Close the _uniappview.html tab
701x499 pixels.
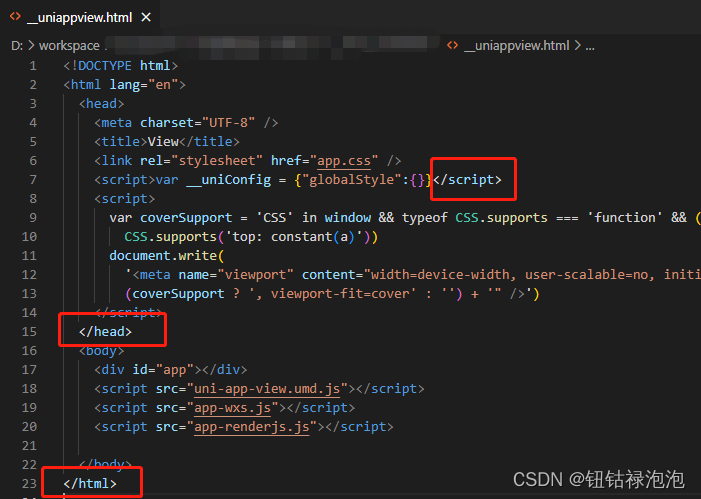(146, 17)
